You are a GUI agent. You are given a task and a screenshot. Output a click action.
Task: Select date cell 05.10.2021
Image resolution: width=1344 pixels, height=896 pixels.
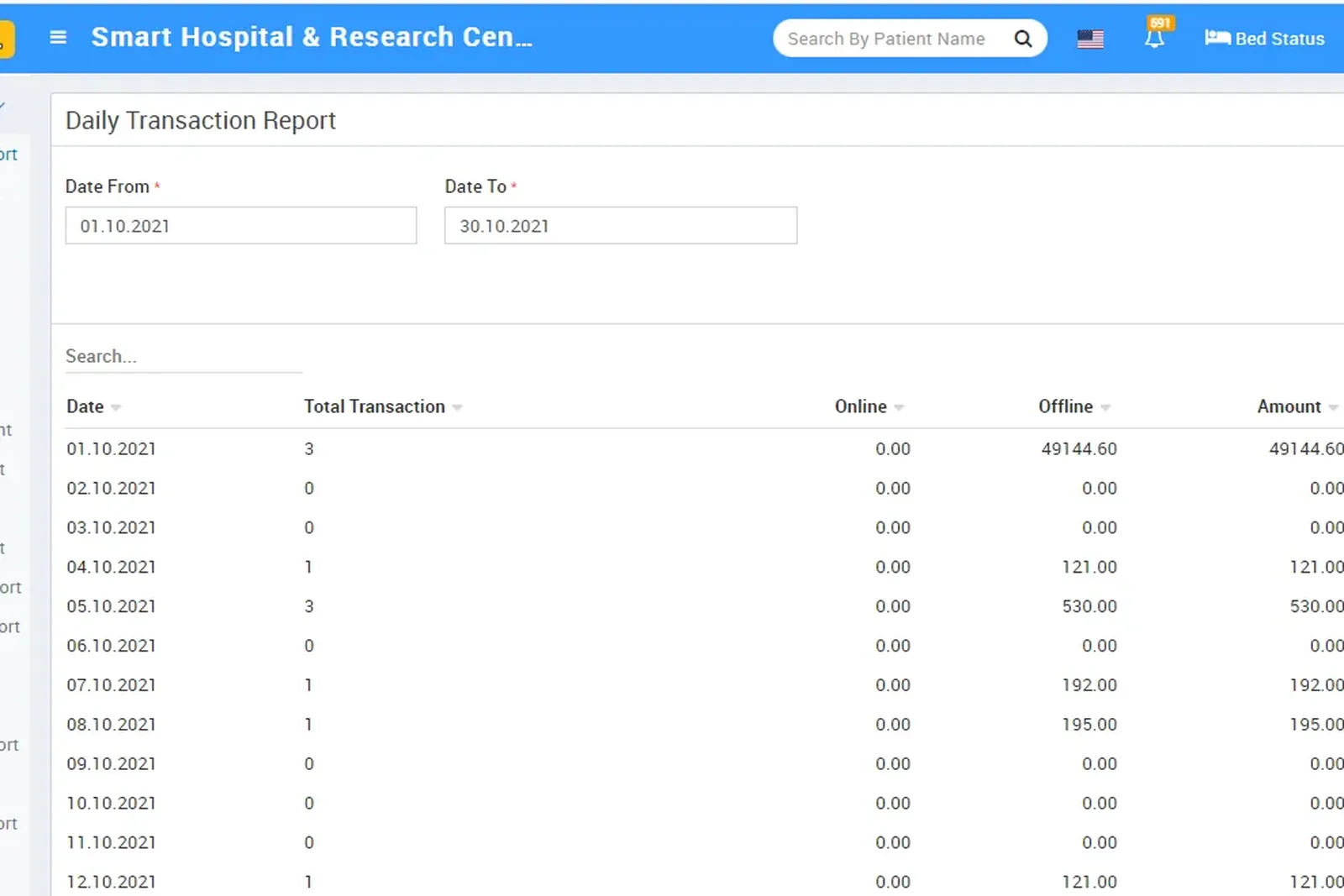point(111,606)
